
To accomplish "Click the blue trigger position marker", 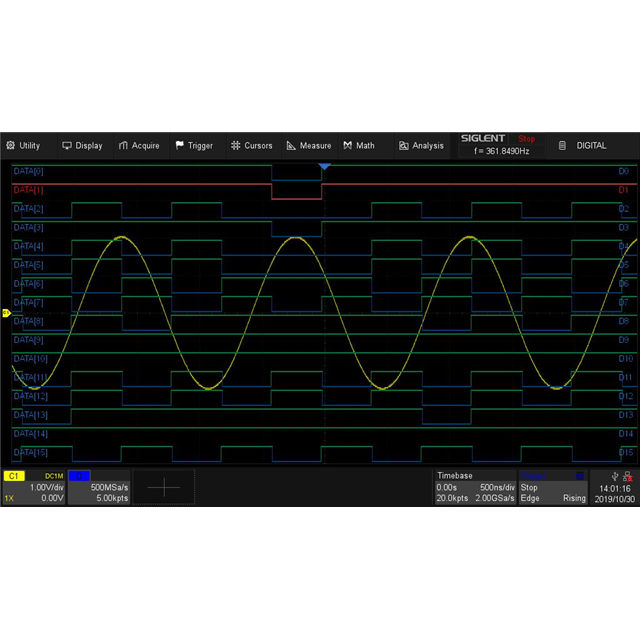I will 324,167.
